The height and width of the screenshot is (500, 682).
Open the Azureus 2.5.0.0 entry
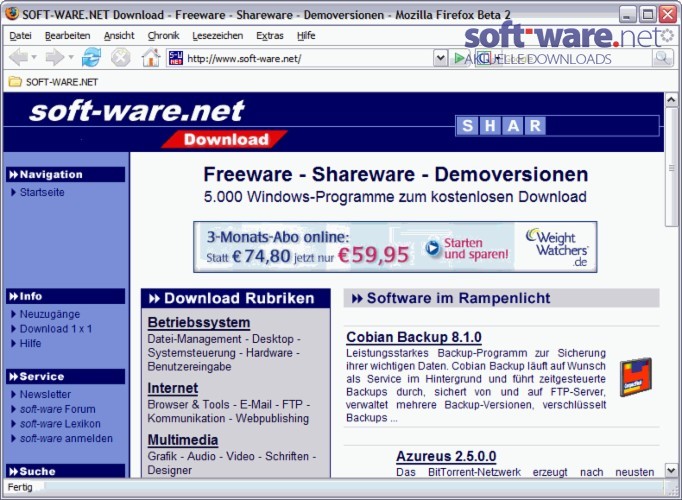(446, 456)
